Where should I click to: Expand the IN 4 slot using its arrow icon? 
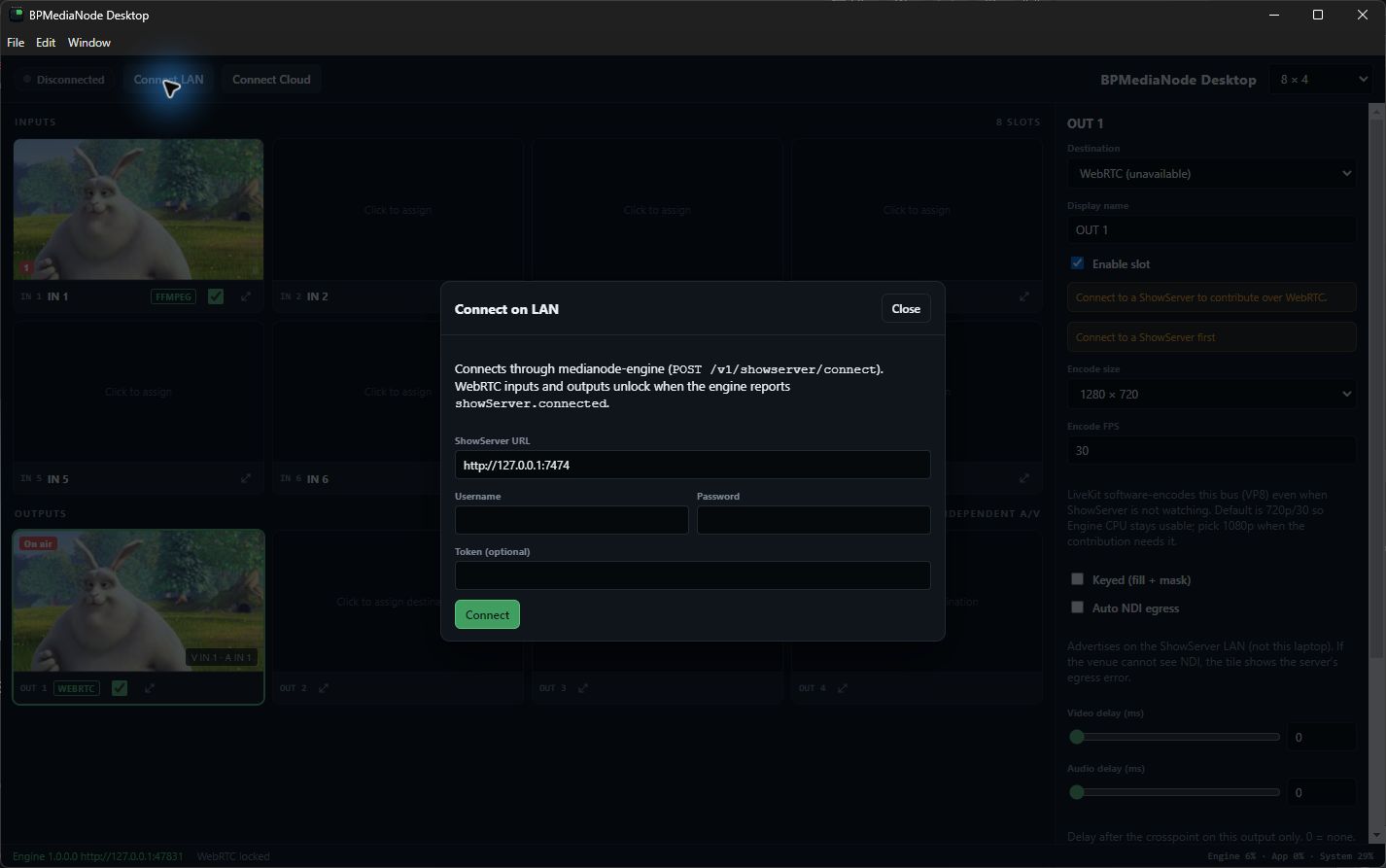(x=1024, y=296)
